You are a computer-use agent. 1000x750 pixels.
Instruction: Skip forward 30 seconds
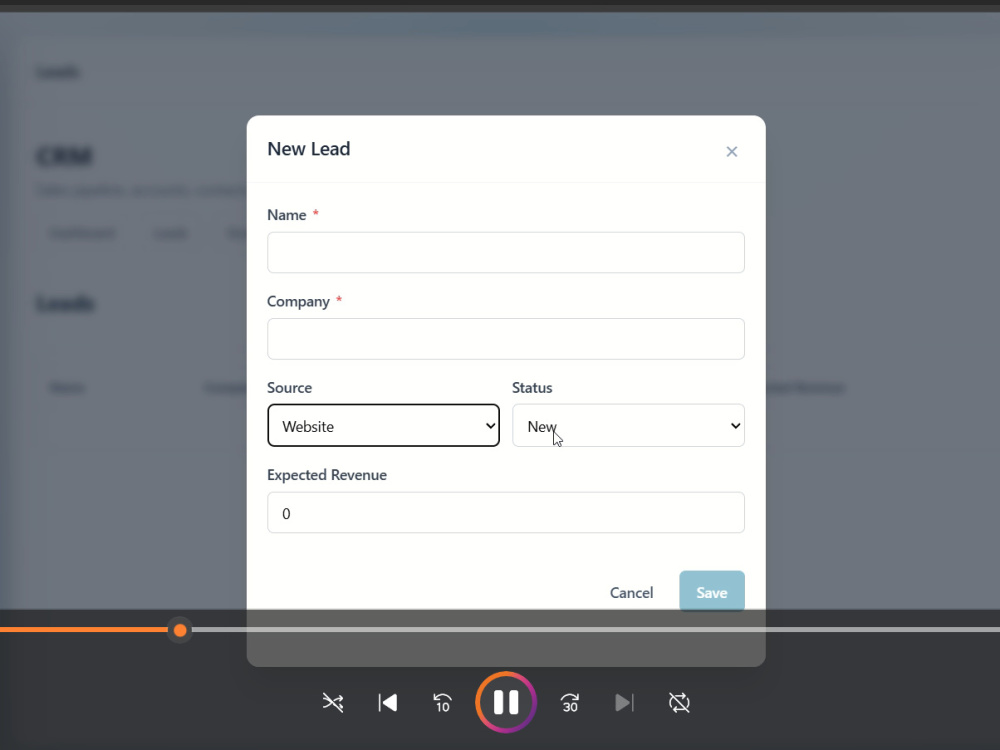click(570, 703)
